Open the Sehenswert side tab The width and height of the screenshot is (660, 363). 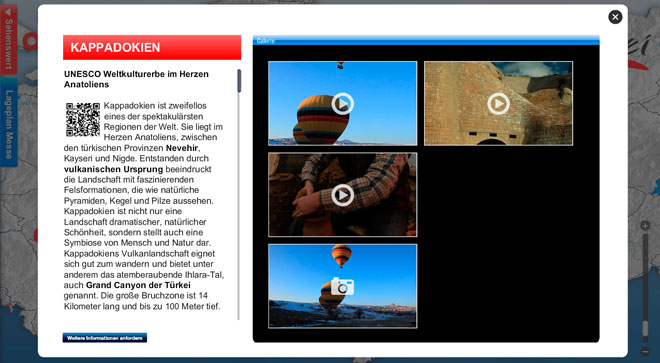pos(8,40)
